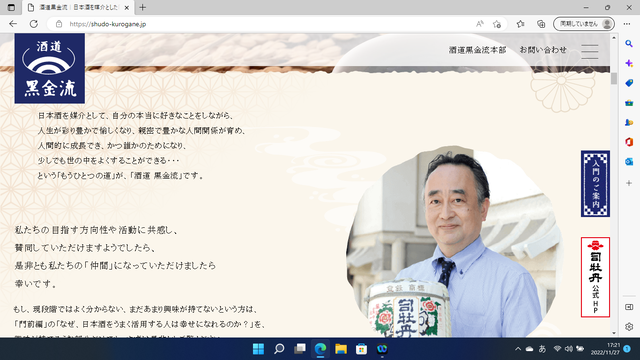The height and width of the screenshot is (360, 640).
Task: Open a new tab with plus
Action: [142, 7]
